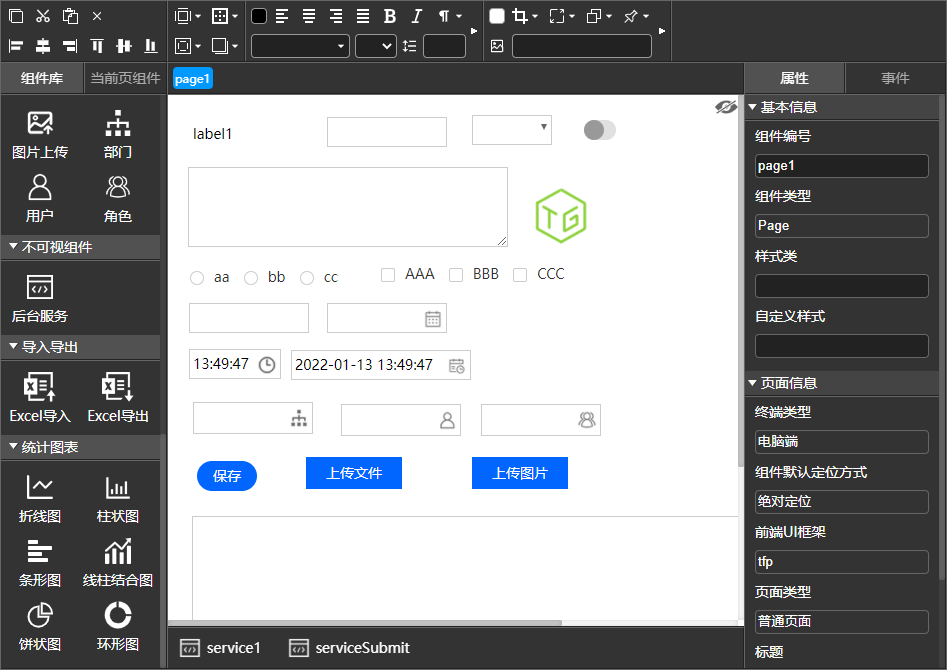This screenshot has height=670, width=947.
Task: Select the page1 tab
Action: (193, 79)
